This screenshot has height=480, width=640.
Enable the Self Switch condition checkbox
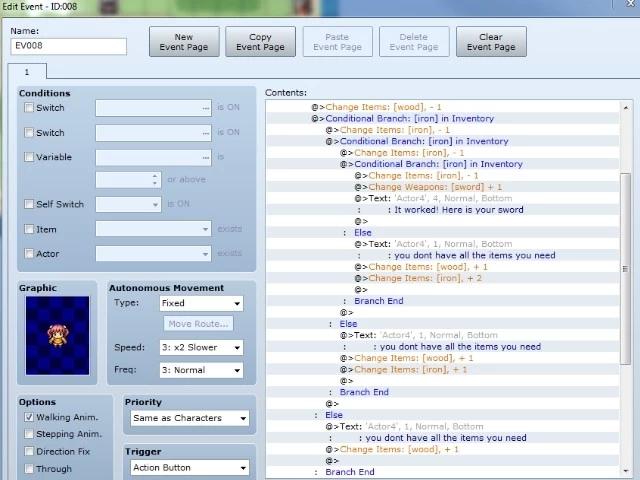(x=29, y=204)
